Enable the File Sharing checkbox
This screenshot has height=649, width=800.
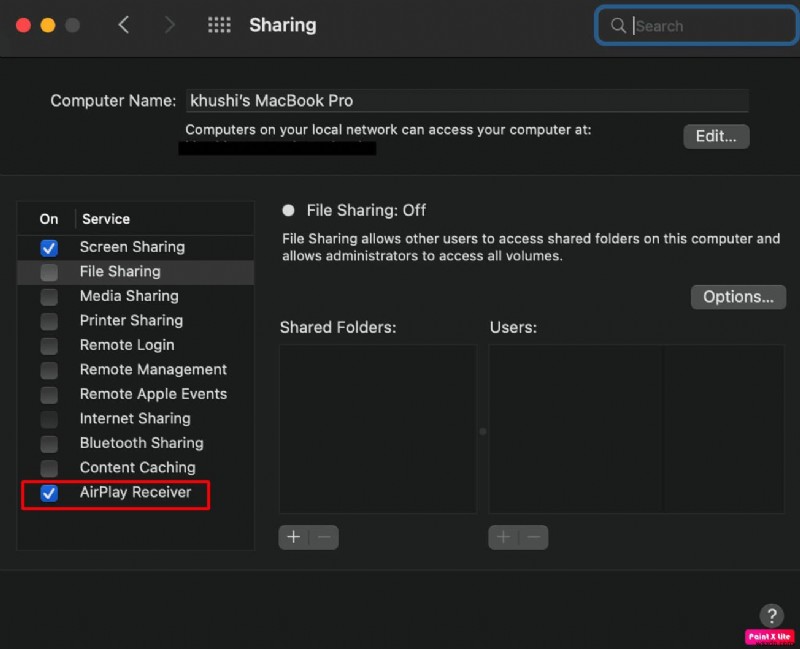point(49,272)
